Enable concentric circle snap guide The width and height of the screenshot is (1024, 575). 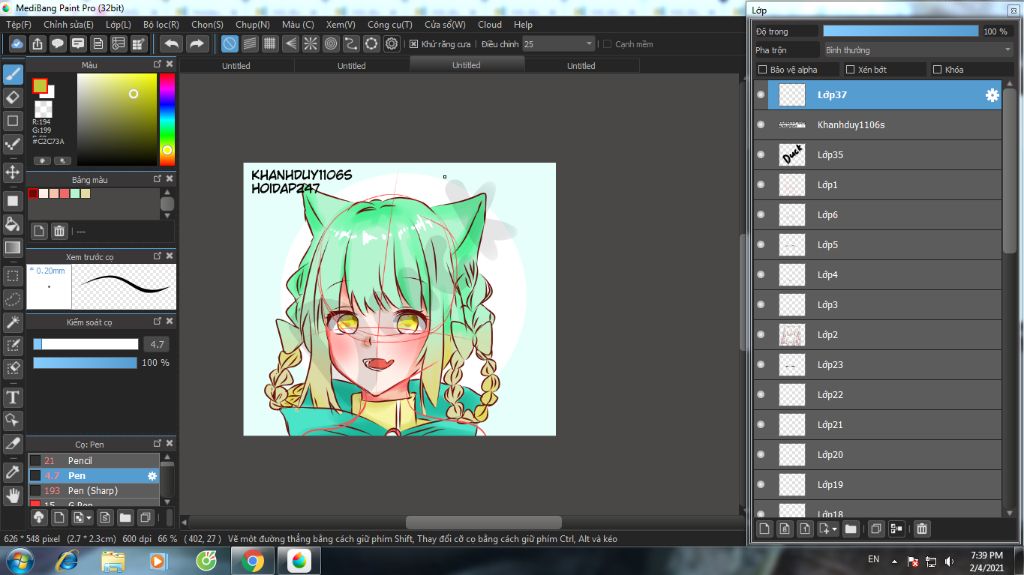(331, 44)
